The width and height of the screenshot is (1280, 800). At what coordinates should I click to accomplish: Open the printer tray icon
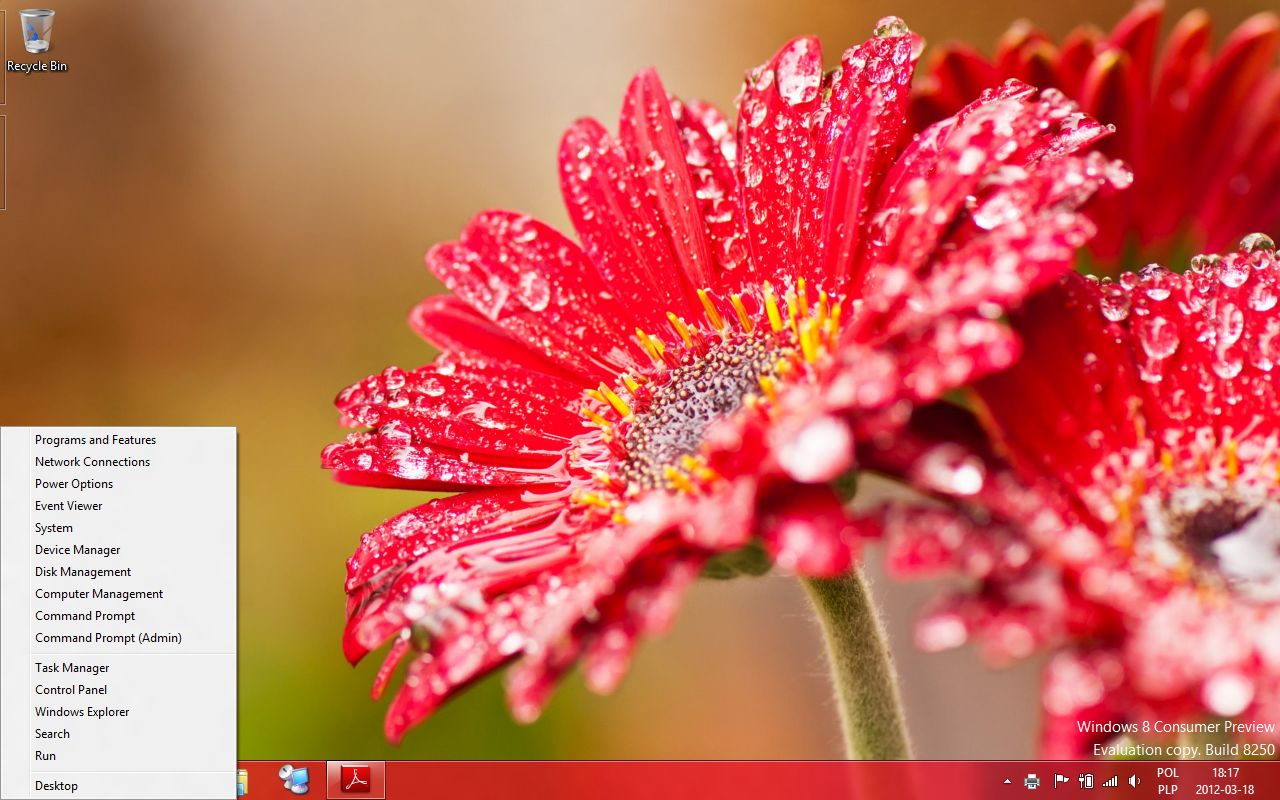point(1032,781)
